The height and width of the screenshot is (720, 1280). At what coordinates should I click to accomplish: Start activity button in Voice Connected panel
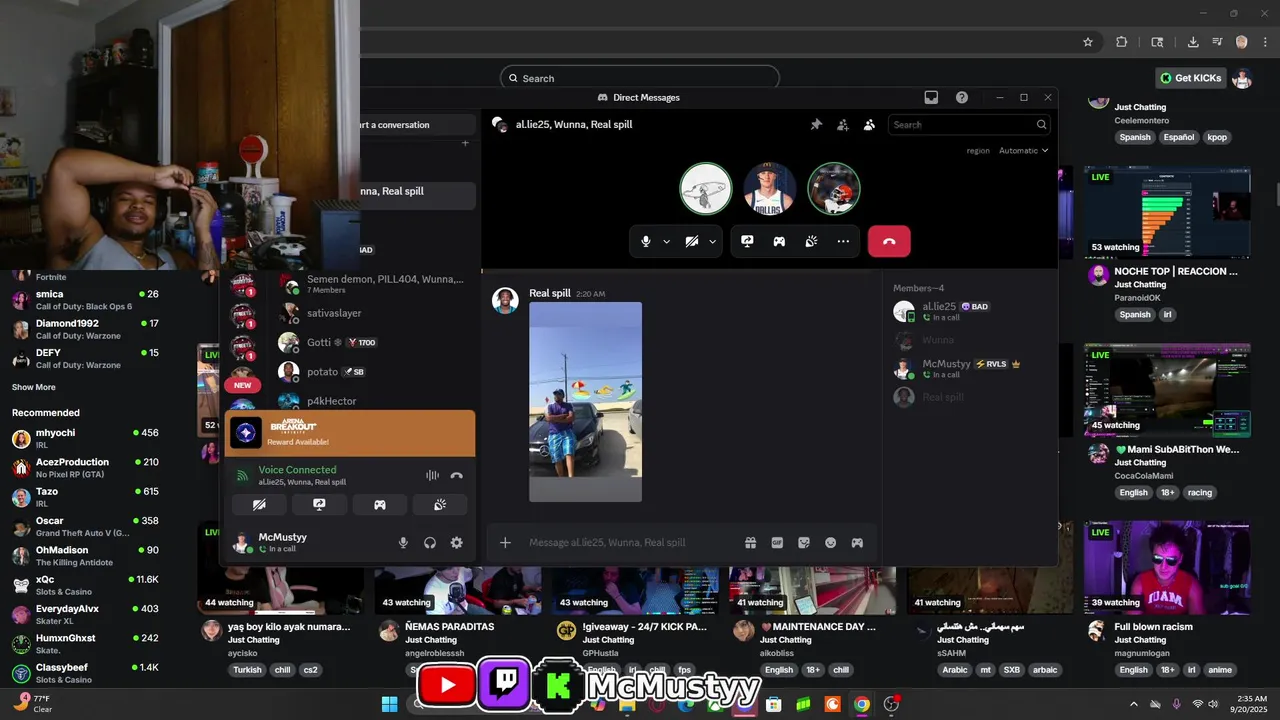pyautogui.click(x=380, y=505)
